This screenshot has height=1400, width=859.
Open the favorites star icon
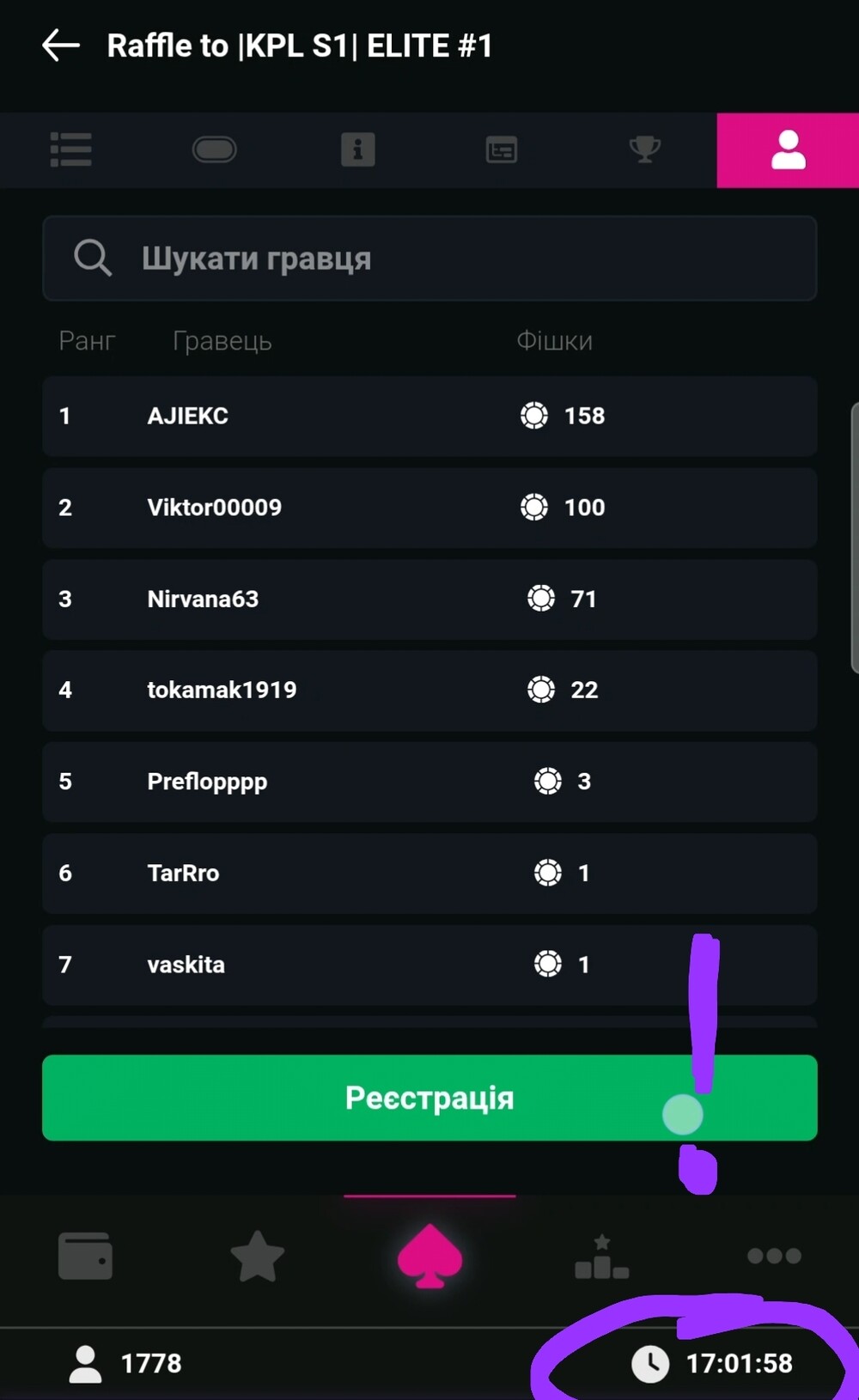coord(258,1256)
